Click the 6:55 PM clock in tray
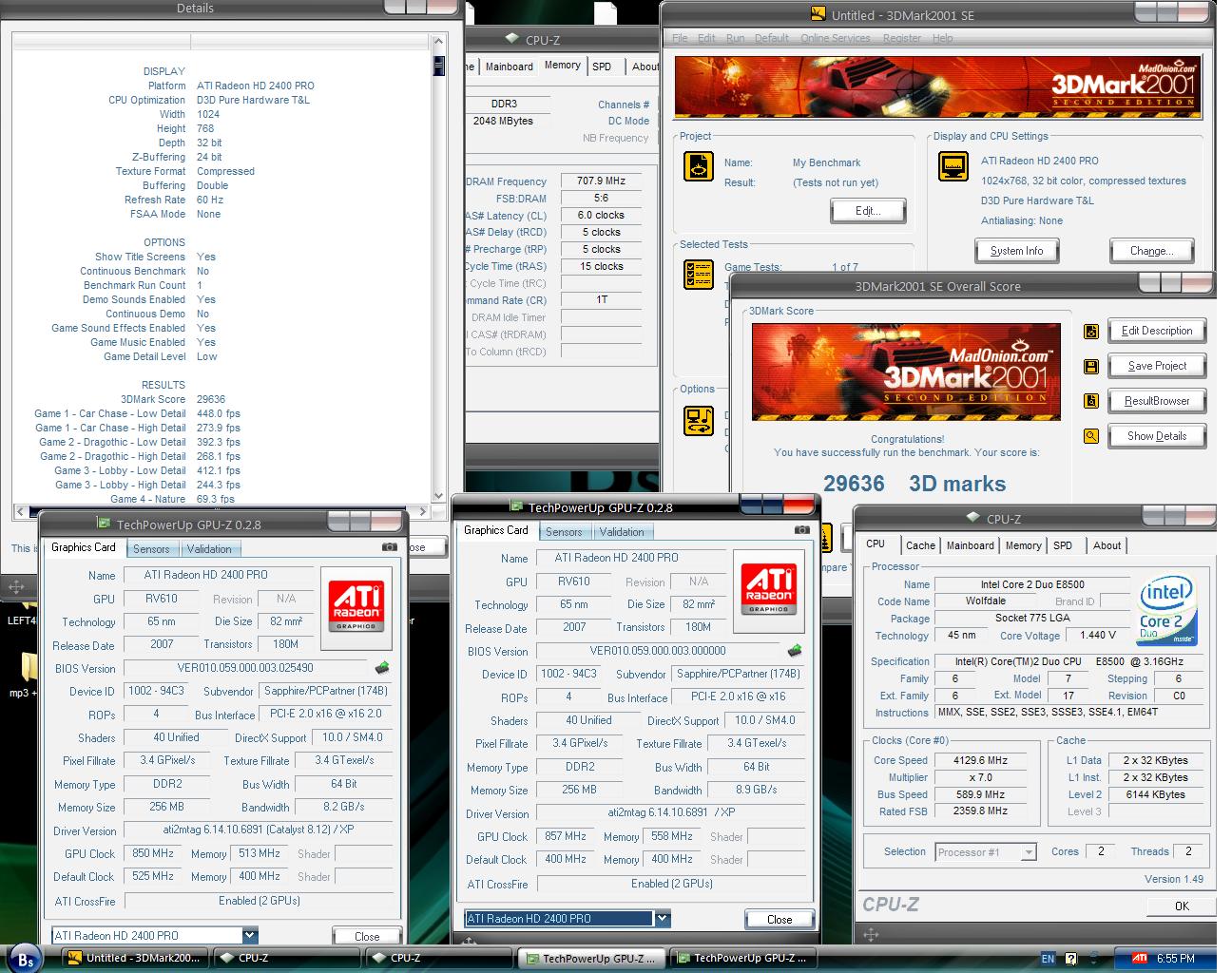 point(1176,958)
